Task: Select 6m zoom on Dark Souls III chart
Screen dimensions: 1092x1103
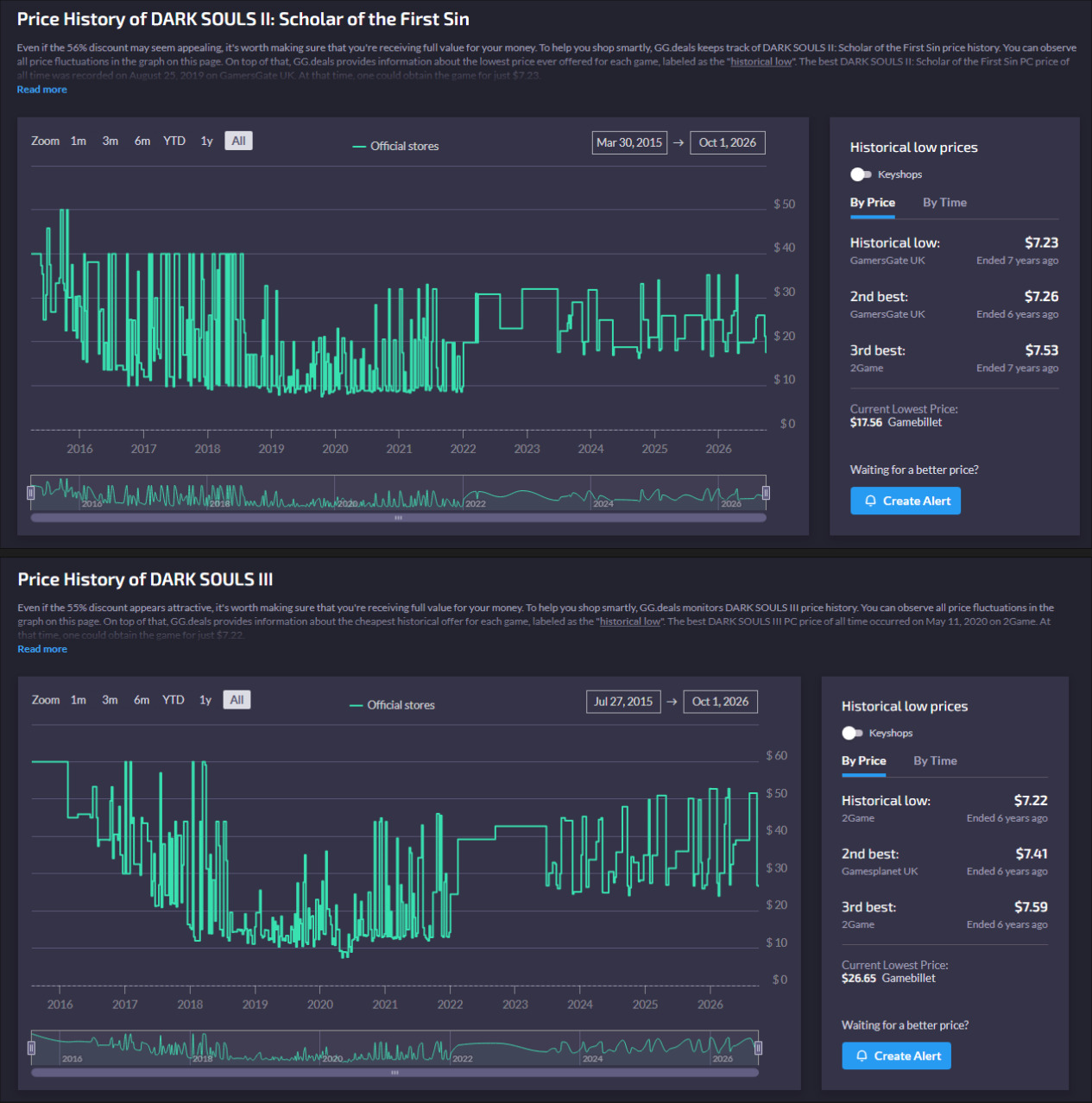Action: pos(142,700)
